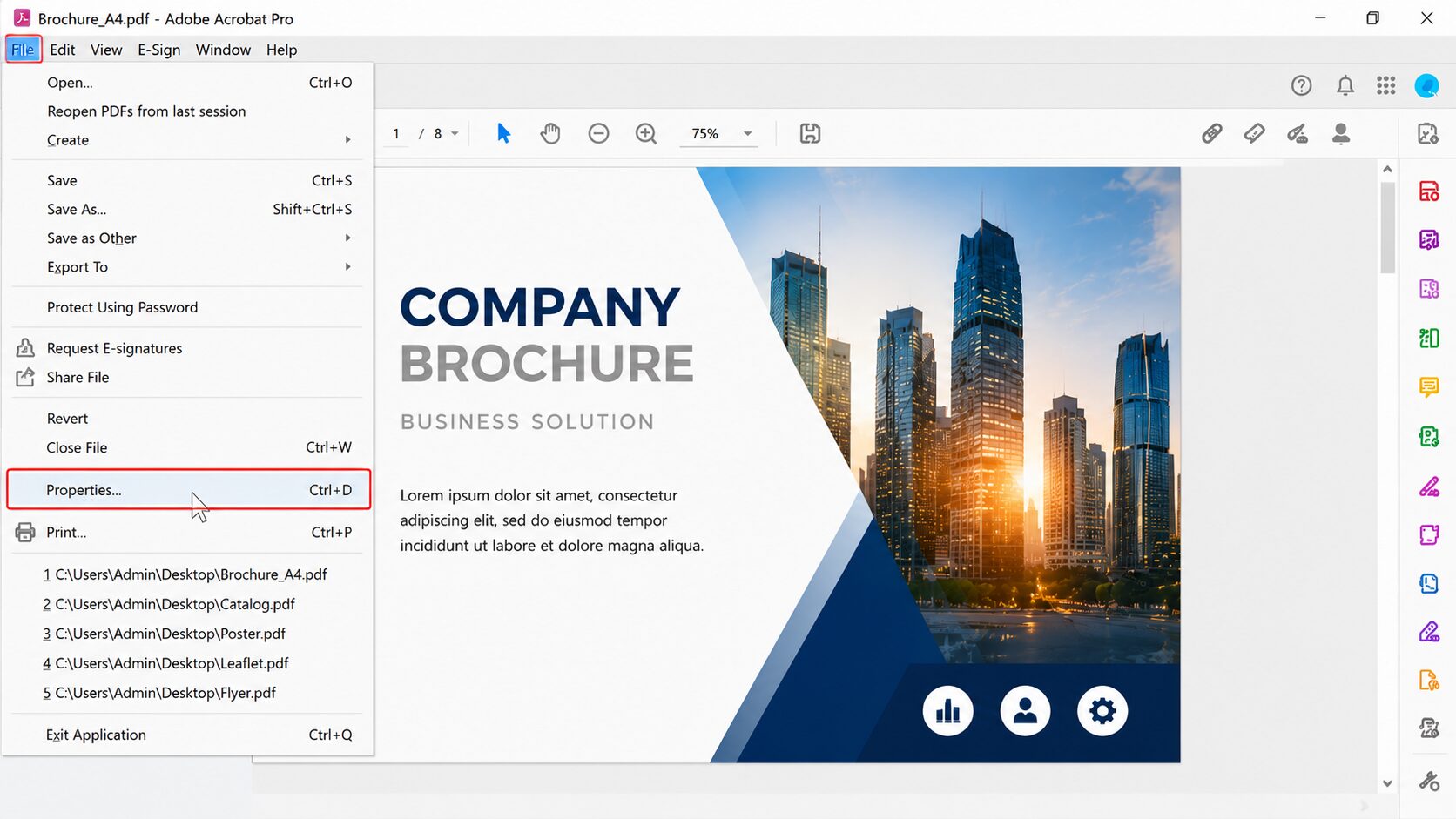The width and height of the screenshot is (1456, 819).
Task: Click the wrench more-tools sidebar icon
Action: [1429, 781]
